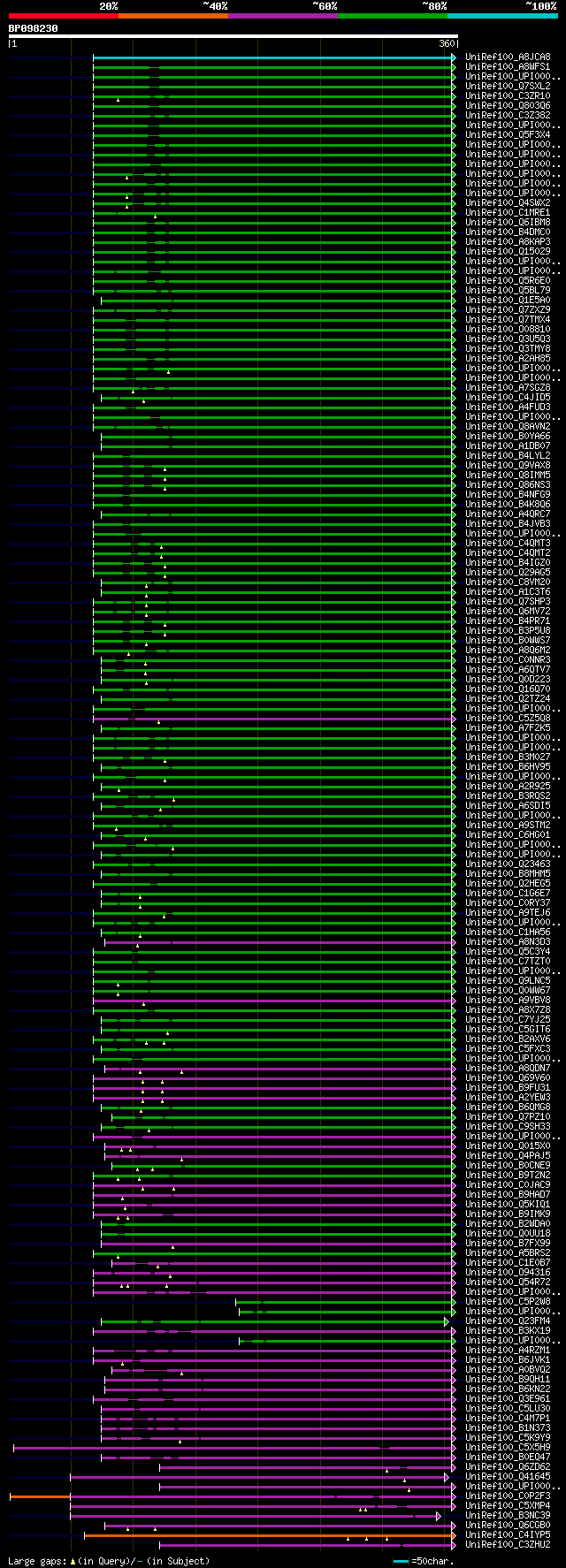Click the arrowhead ending the UniRef100_C5Z5Q8 bar
This screenshot has width=566, height=1568.
tap(455, 719)
